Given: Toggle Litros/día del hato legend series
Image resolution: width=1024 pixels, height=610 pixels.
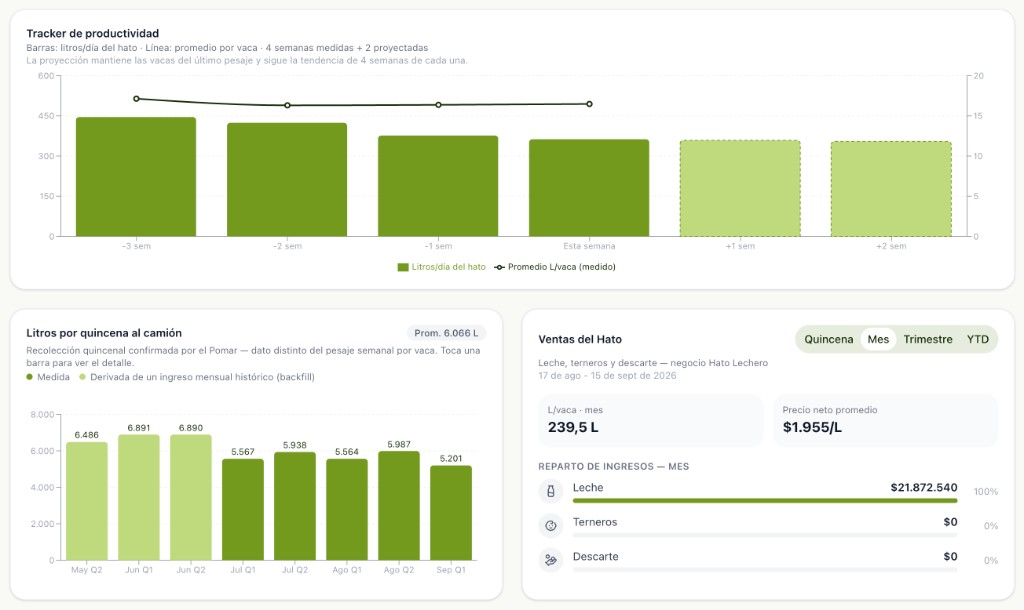Looking at the screenshot, I should click(x=441, y=266).
